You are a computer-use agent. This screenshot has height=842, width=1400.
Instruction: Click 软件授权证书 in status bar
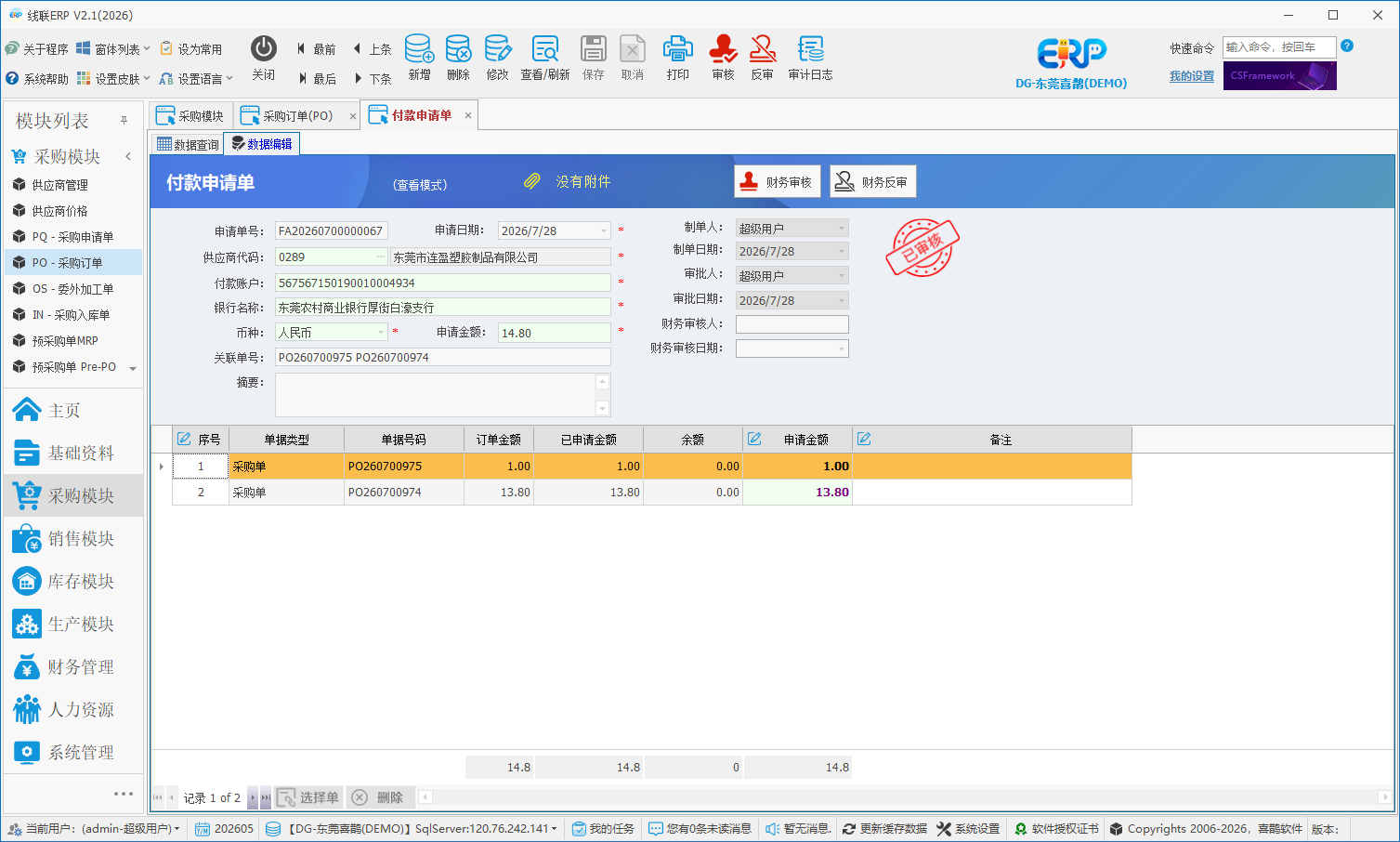tap(1056, 828)
